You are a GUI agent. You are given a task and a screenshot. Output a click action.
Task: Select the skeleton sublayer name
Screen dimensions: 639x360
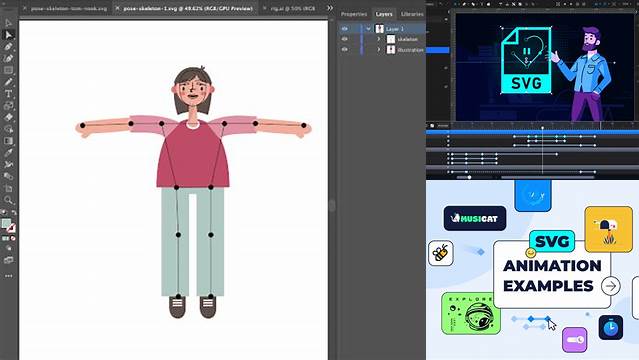point(408,39)
